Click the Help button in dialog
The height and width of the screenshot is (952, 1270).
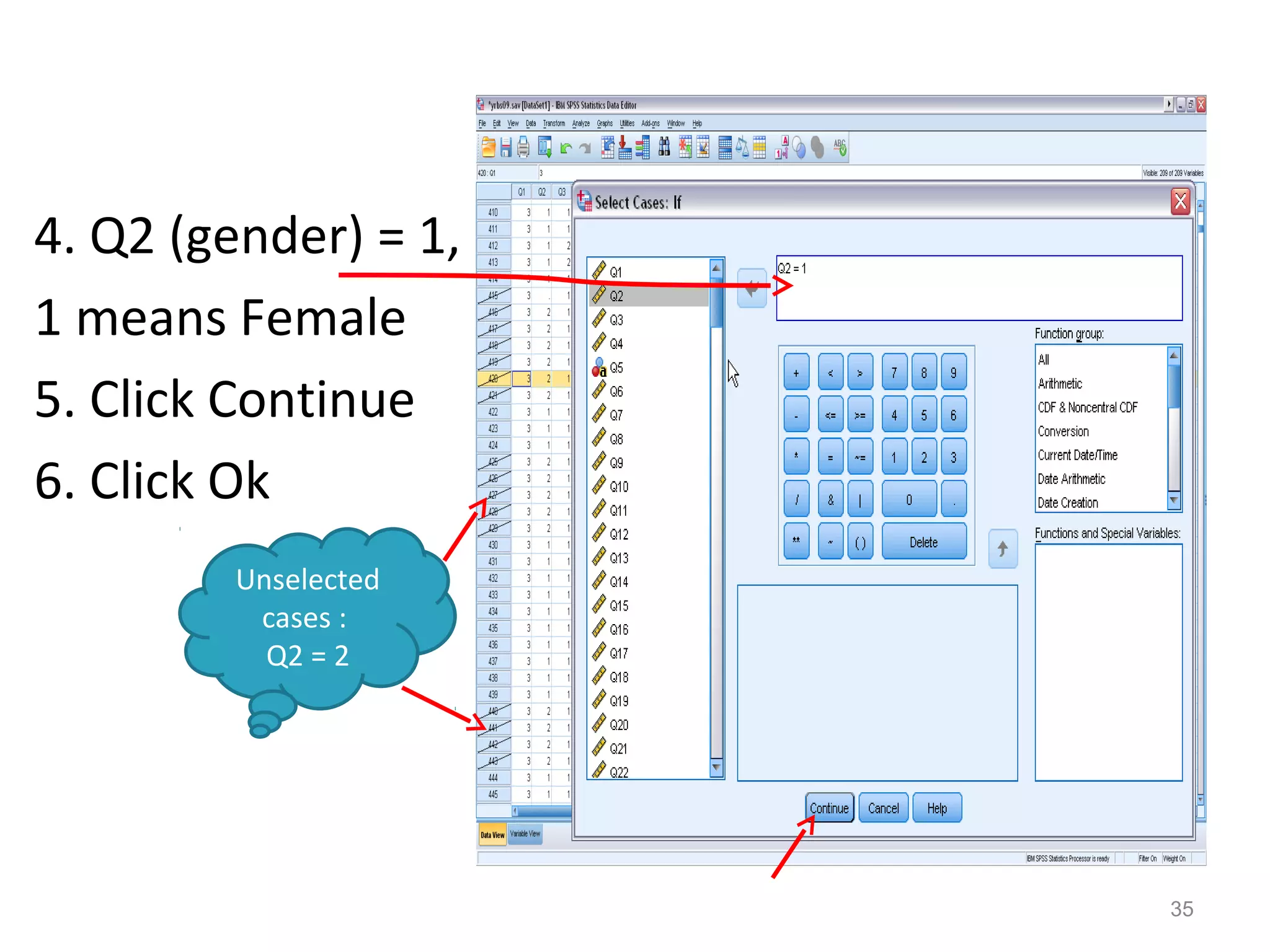(937, 808)
